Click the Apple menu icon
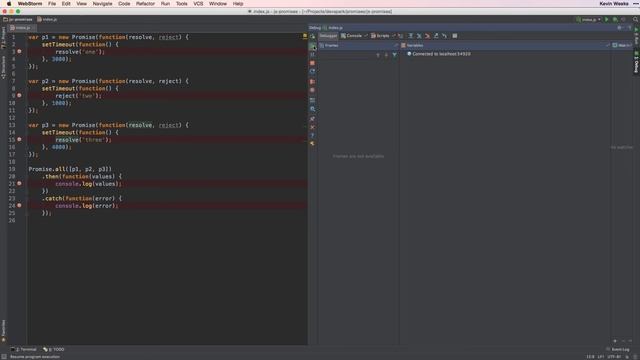This screenshot has width=640, height=360. point(9,4)
